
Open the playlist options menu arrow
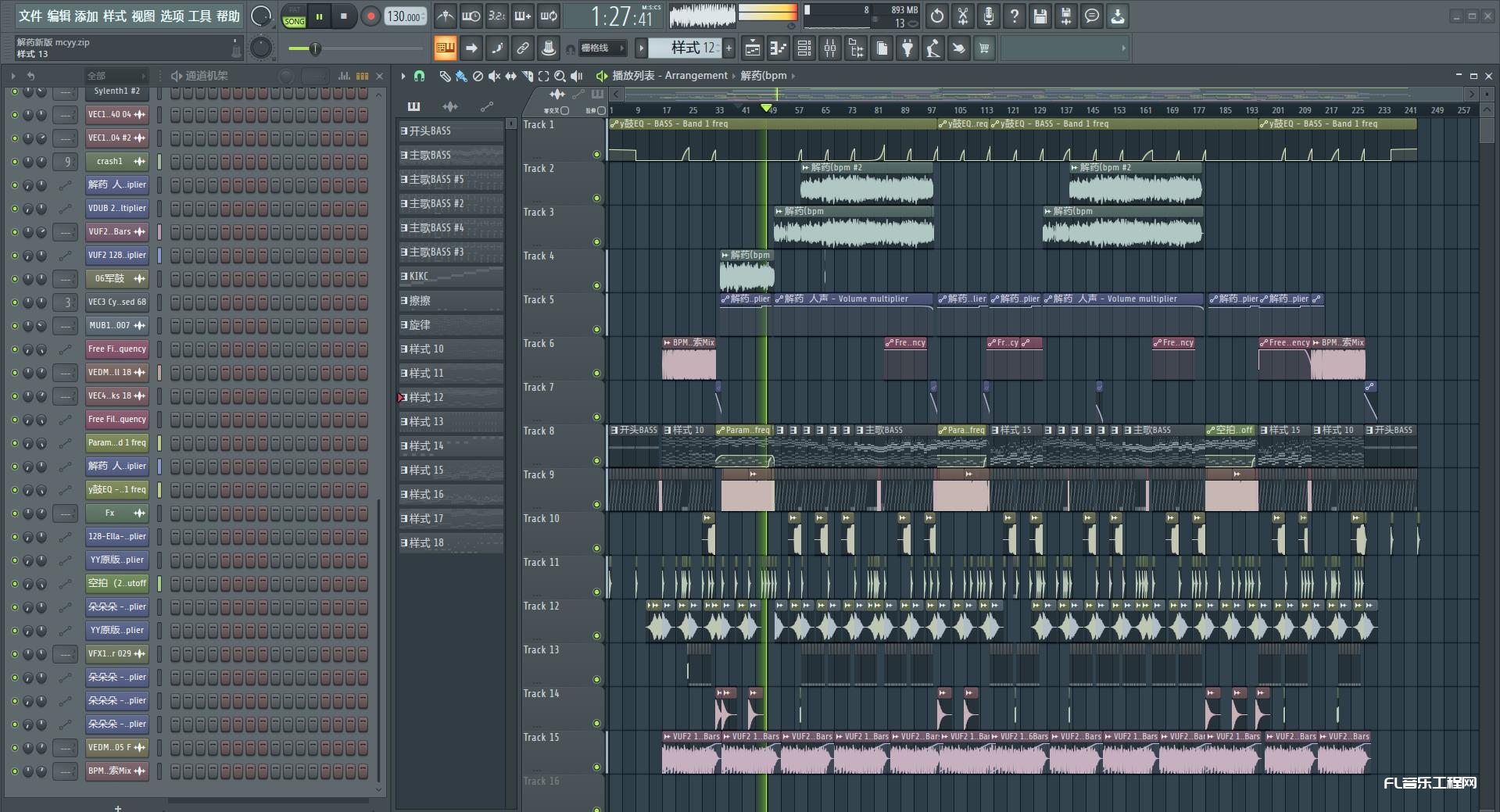pos(403,76)
